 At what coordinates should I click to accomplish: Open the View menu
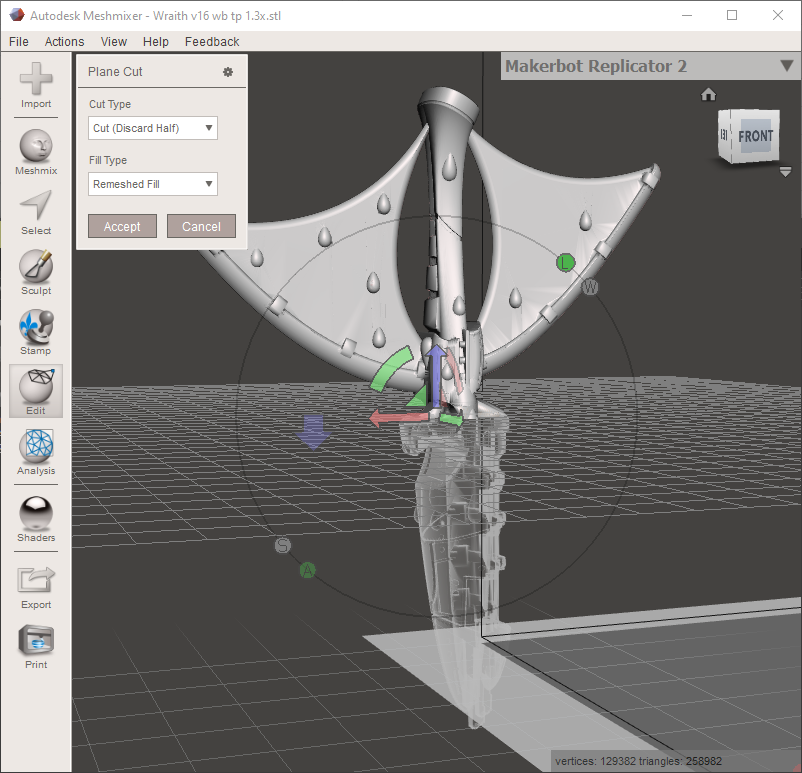tap(113, 41)
